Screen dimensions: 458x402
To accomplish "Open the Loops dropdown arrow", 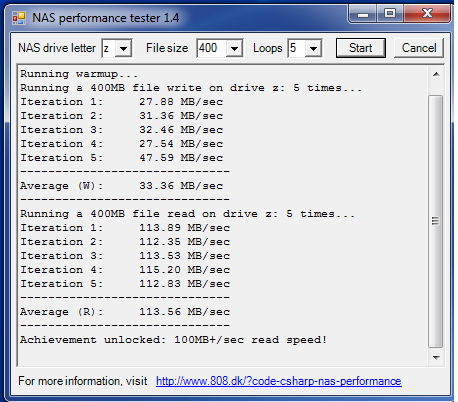I will point(313,49).
